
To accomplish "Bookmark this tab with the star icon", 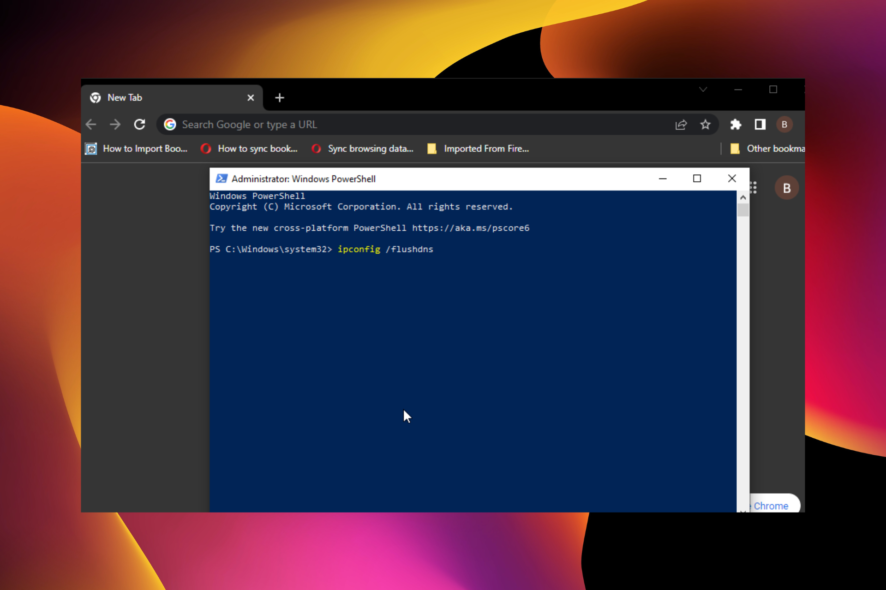I will [705, 124].
